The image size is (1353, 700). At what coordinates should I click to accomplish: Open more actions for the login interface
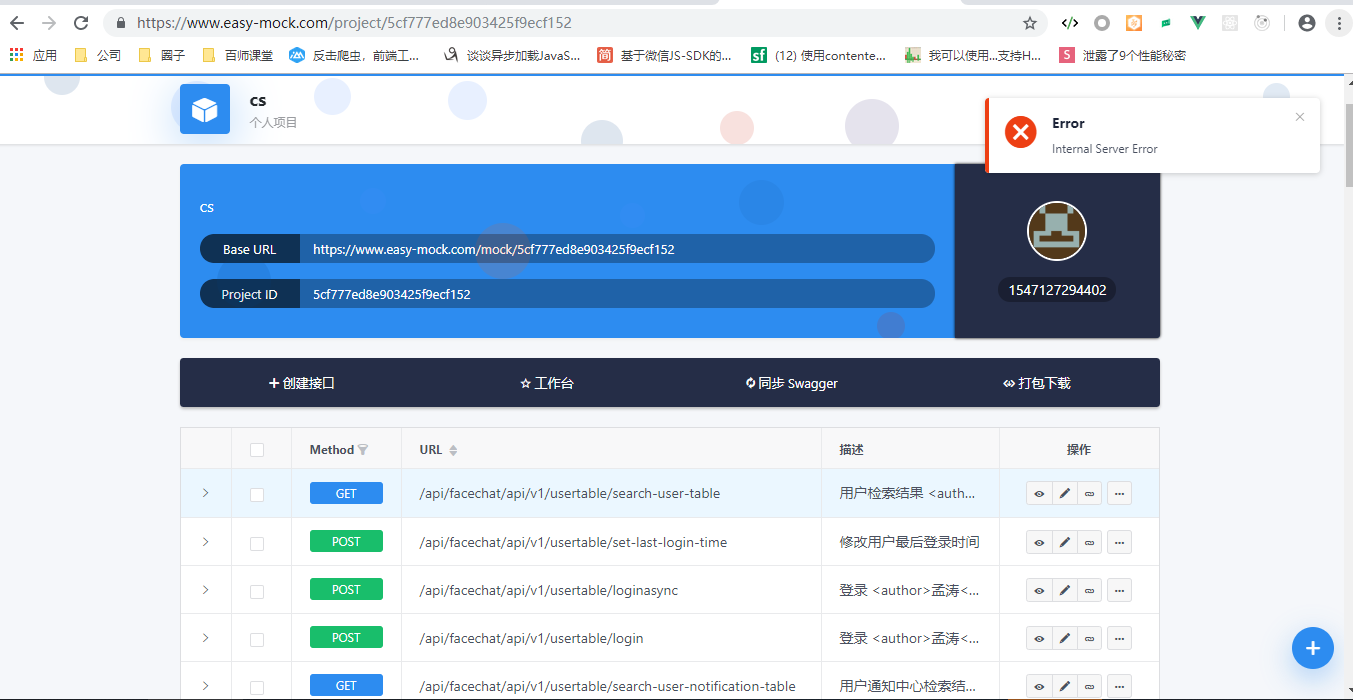pyautogui.click(x=1119, y=637)
